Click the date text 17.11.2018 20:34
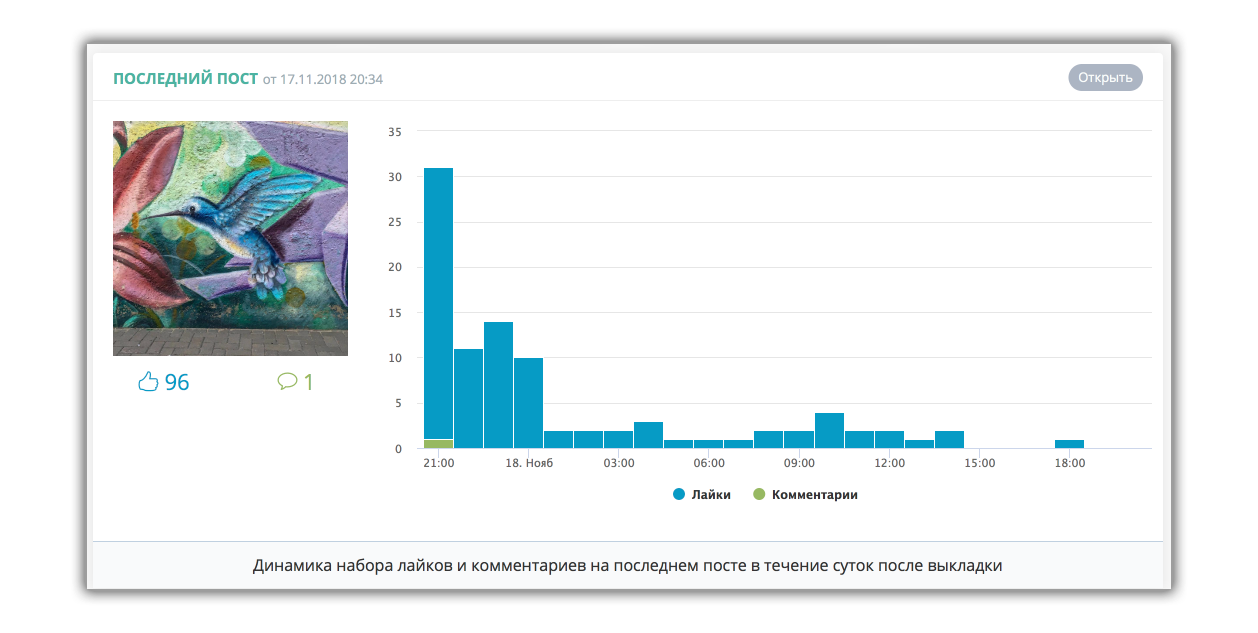Image resolution: width=1258 pixels, height=633 pixels. point(331,79)
